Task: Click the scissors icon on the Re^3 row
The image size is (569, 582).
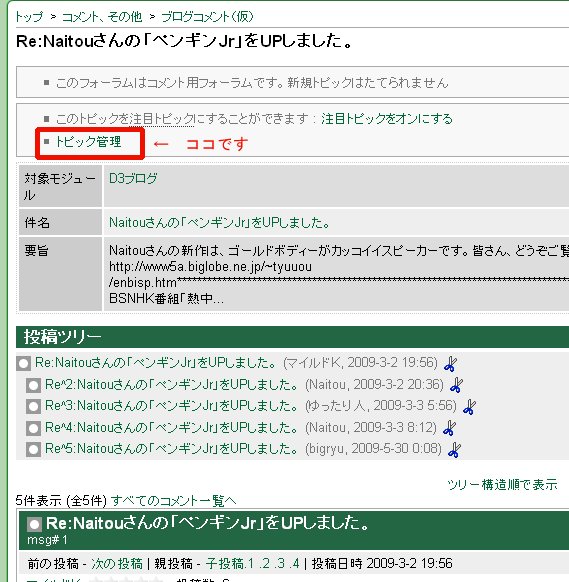Action: pos(470,406)
